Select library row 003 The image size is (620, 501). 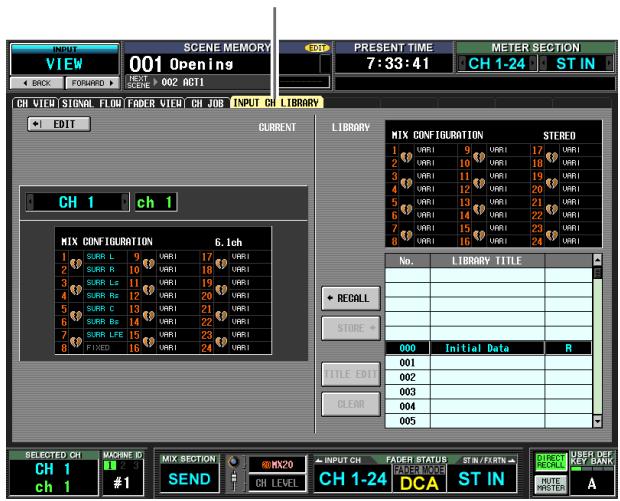click(488, 392)
